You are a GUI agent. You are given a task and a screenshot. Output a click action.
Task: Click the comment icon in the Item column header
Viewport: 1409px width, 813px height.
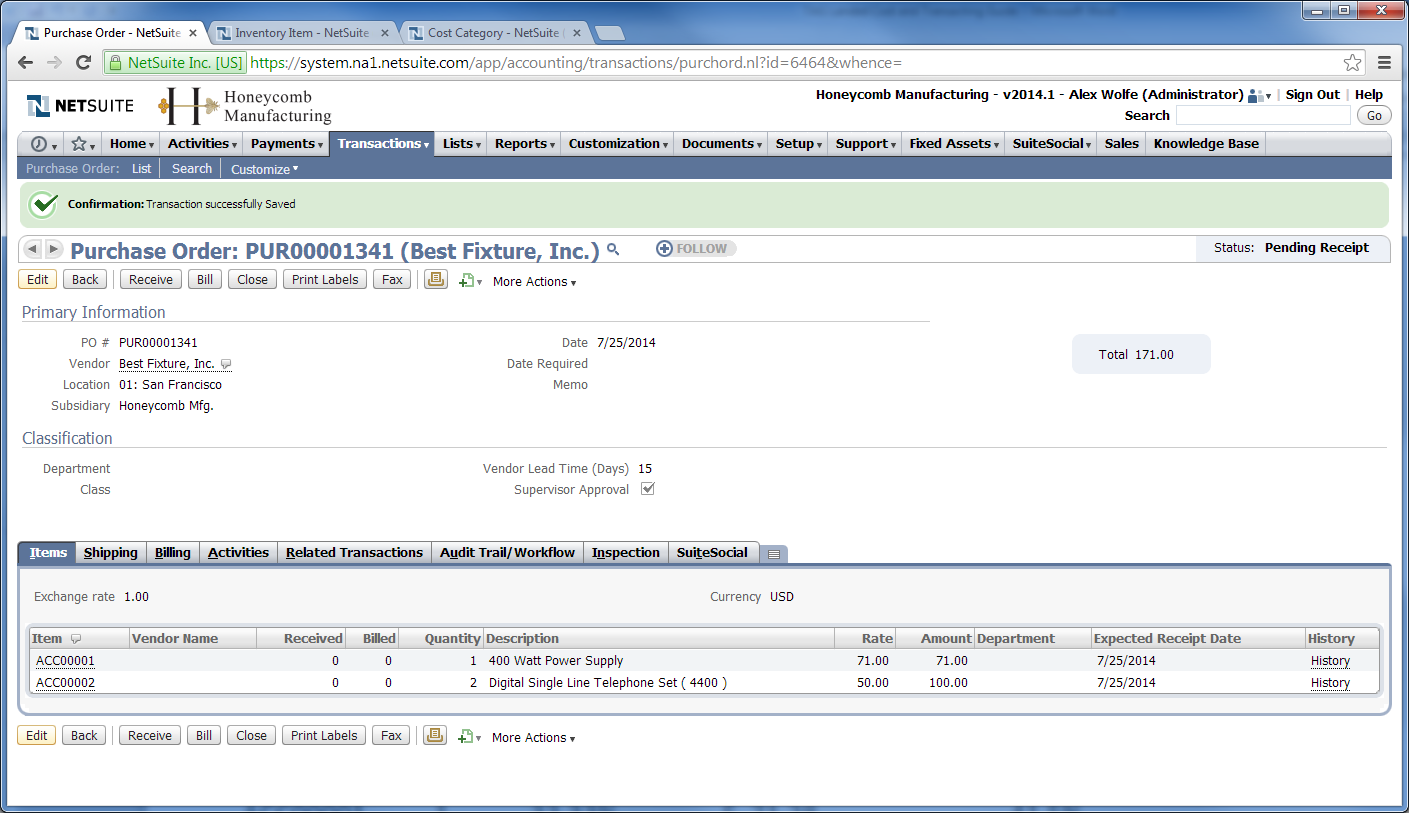76,639
